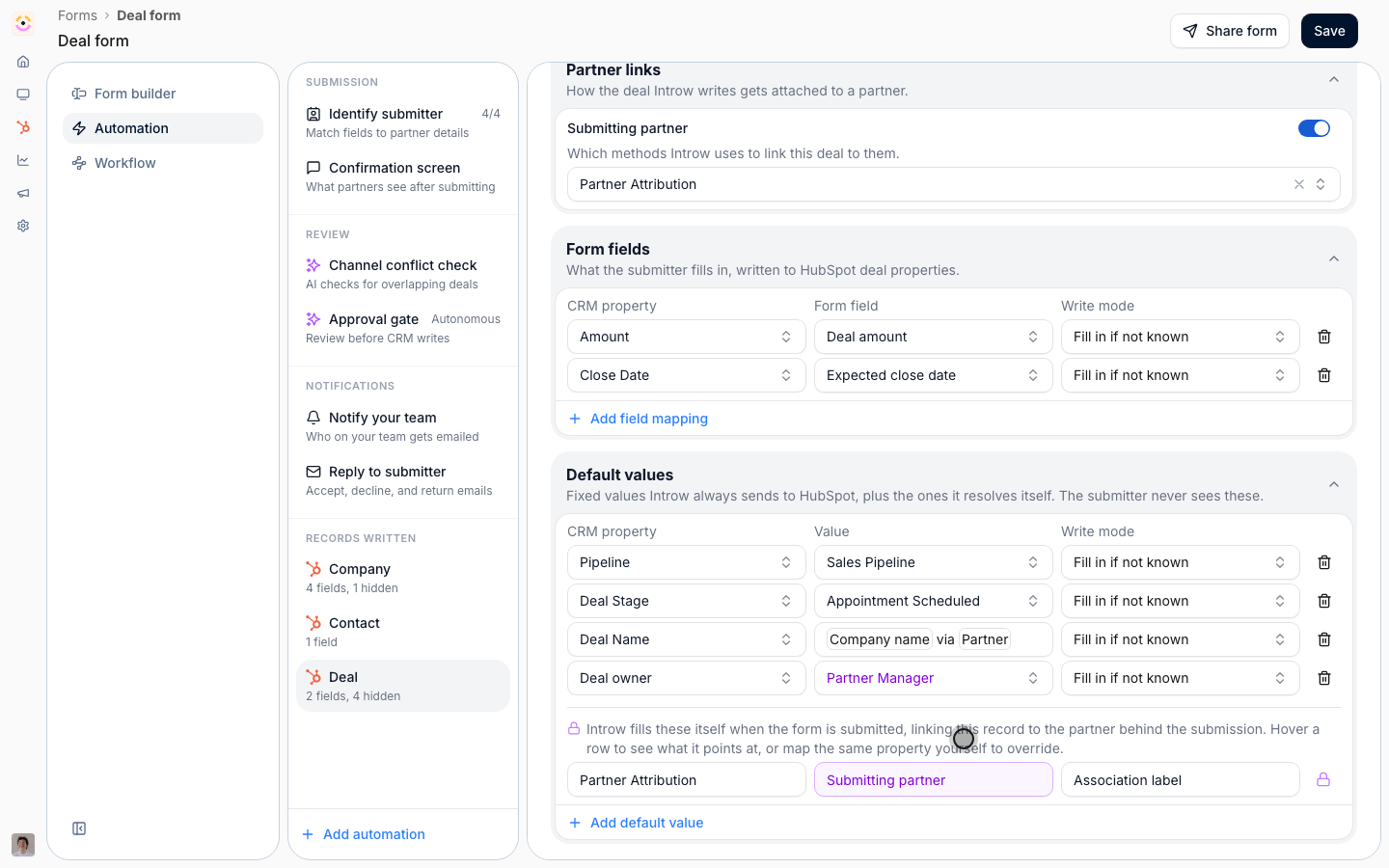Delete the Deal owner default value row
1389x868 pixels.
tap(1324, 678)
